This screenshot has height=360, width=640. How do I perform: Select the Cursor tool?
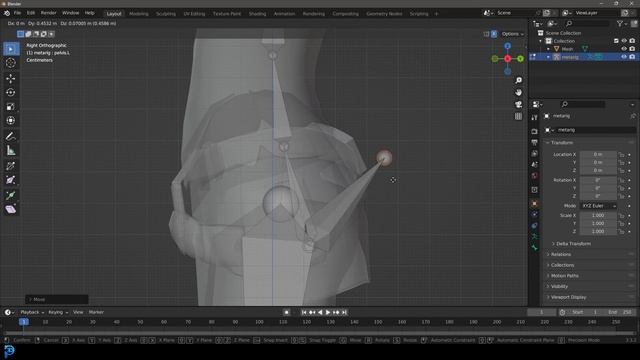click(x=11, y=63)
